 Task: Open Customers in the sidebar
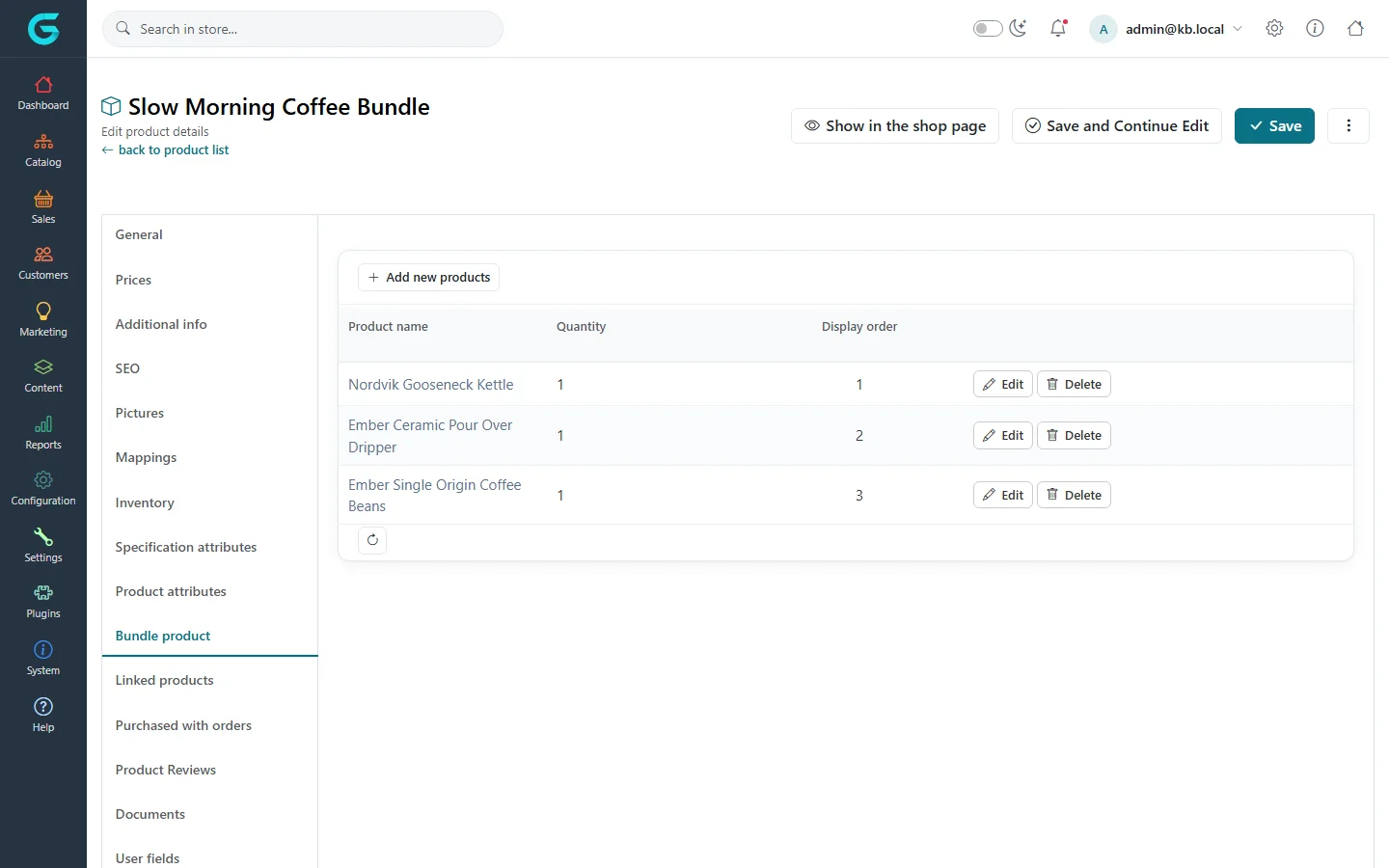(x=43, y=263)
